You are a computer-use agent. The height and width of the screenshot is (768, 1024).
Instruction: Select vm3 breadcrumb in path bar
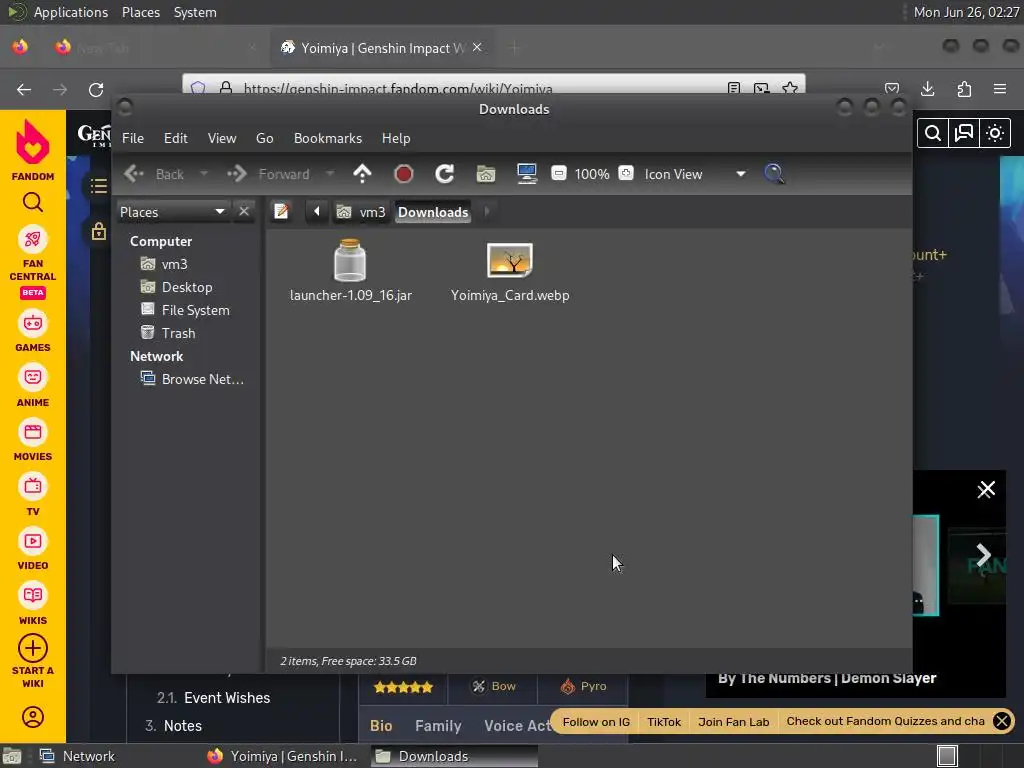[x=361, y=212]
